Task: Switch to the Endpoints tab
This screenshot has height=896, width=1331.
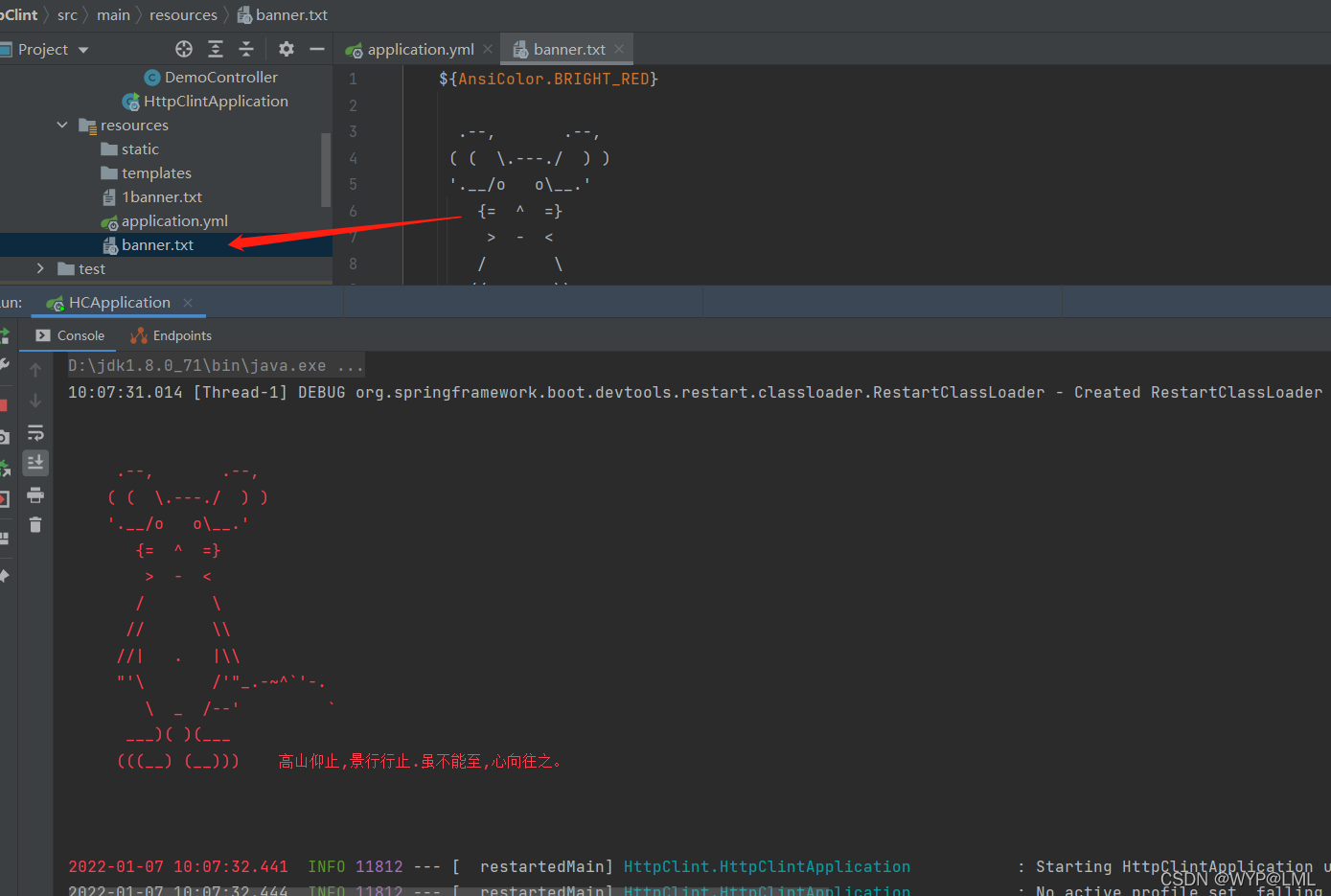Action: pyautogui.click(x=171, y=335)
